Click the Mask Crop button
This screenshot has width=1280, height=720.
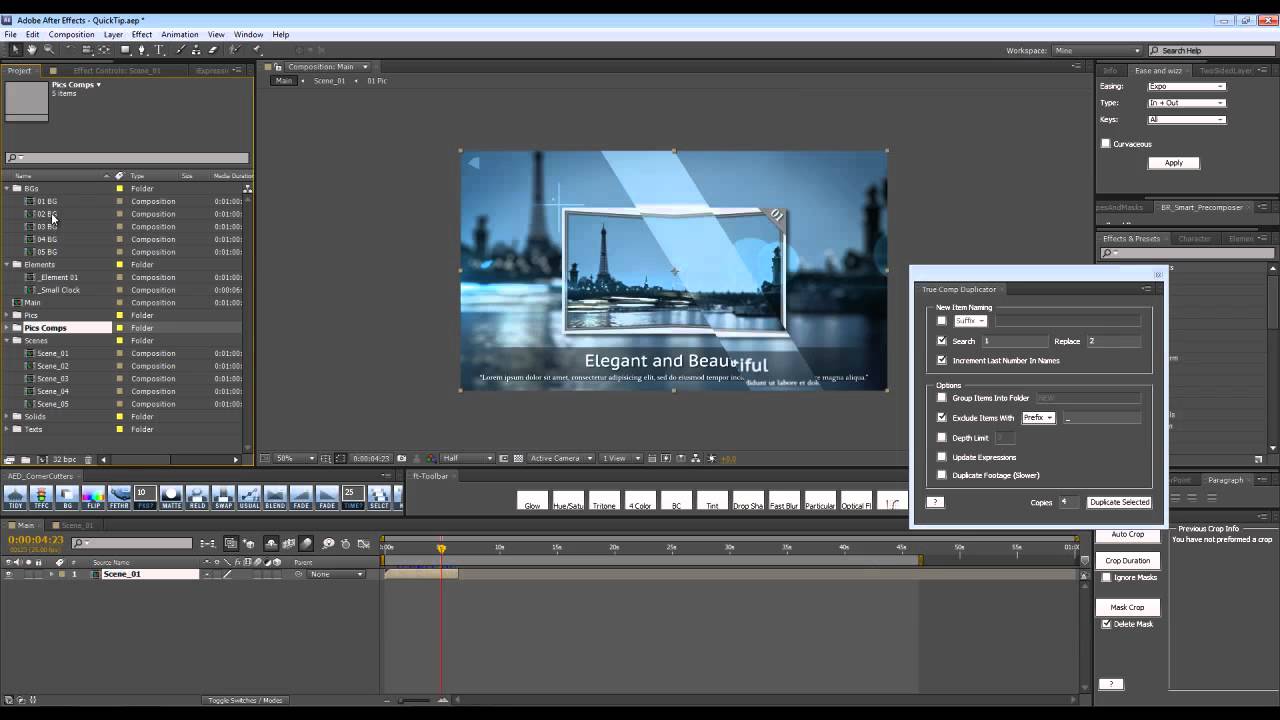pos(1127,607)
